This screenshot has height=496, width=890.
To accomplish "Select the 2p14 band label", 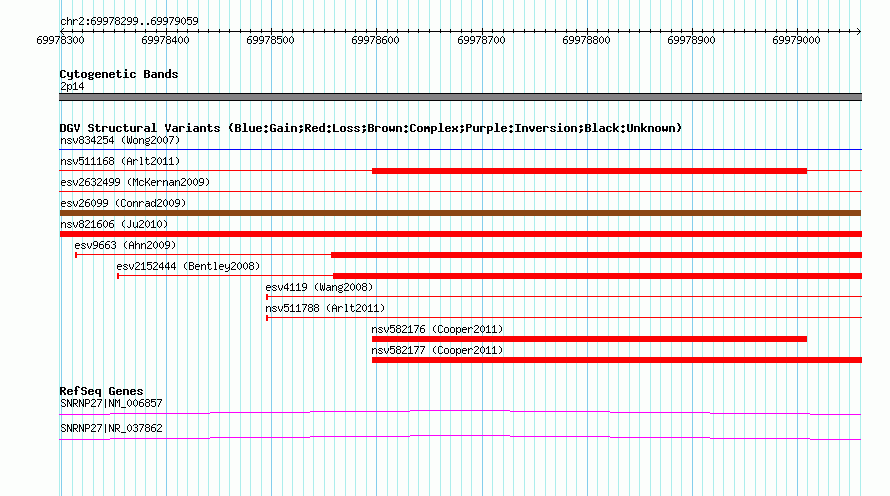I will coord(72,86).
